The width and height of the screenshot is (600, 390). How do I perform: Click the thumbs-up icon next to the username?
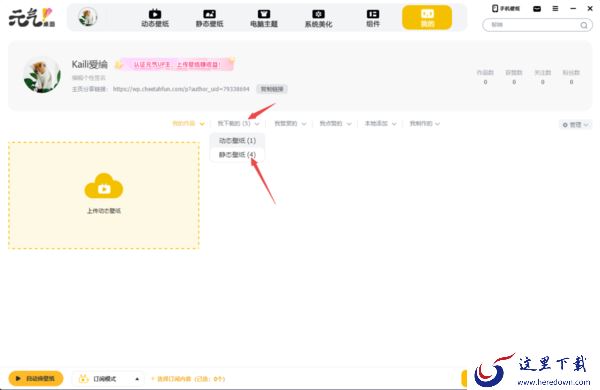tap(118, 65)
